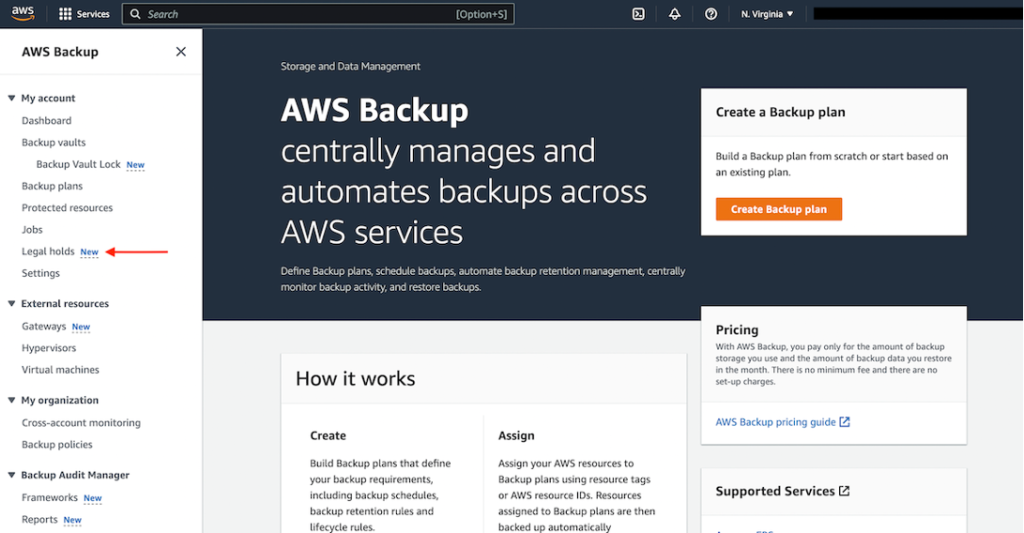Collapse the My organization section
Screen dimensions: 1024x533
[x=11, y=400]
